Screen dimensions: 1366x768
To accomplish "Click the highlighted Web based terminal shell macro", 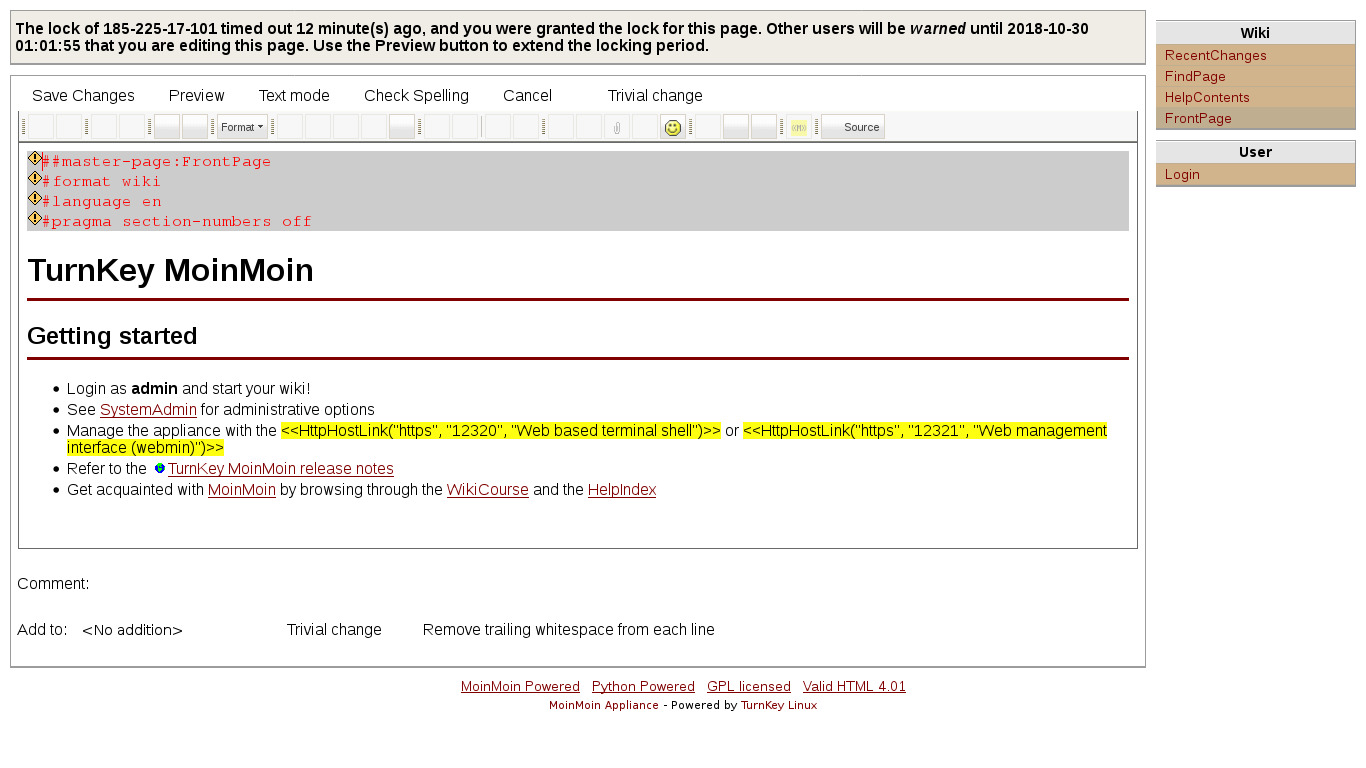I will [501, 431].
